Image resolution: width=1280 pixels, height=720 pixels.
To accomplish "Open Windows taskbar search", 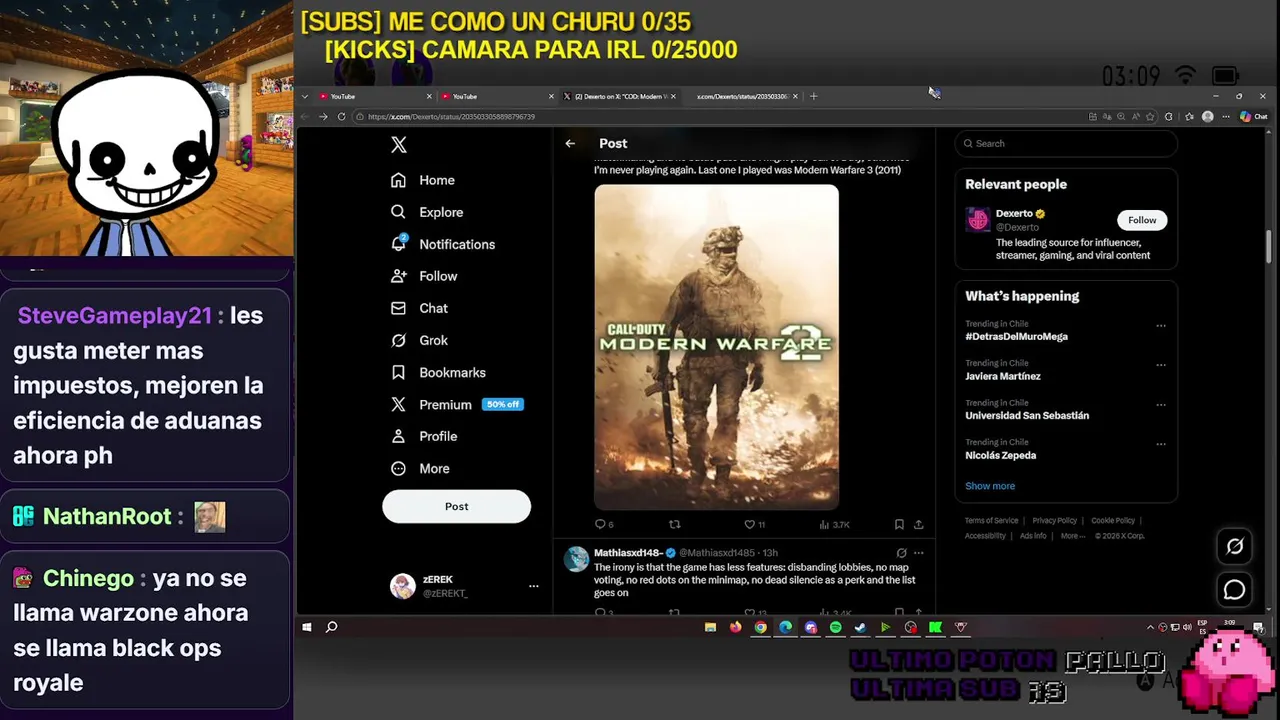I will click(332, 627).
